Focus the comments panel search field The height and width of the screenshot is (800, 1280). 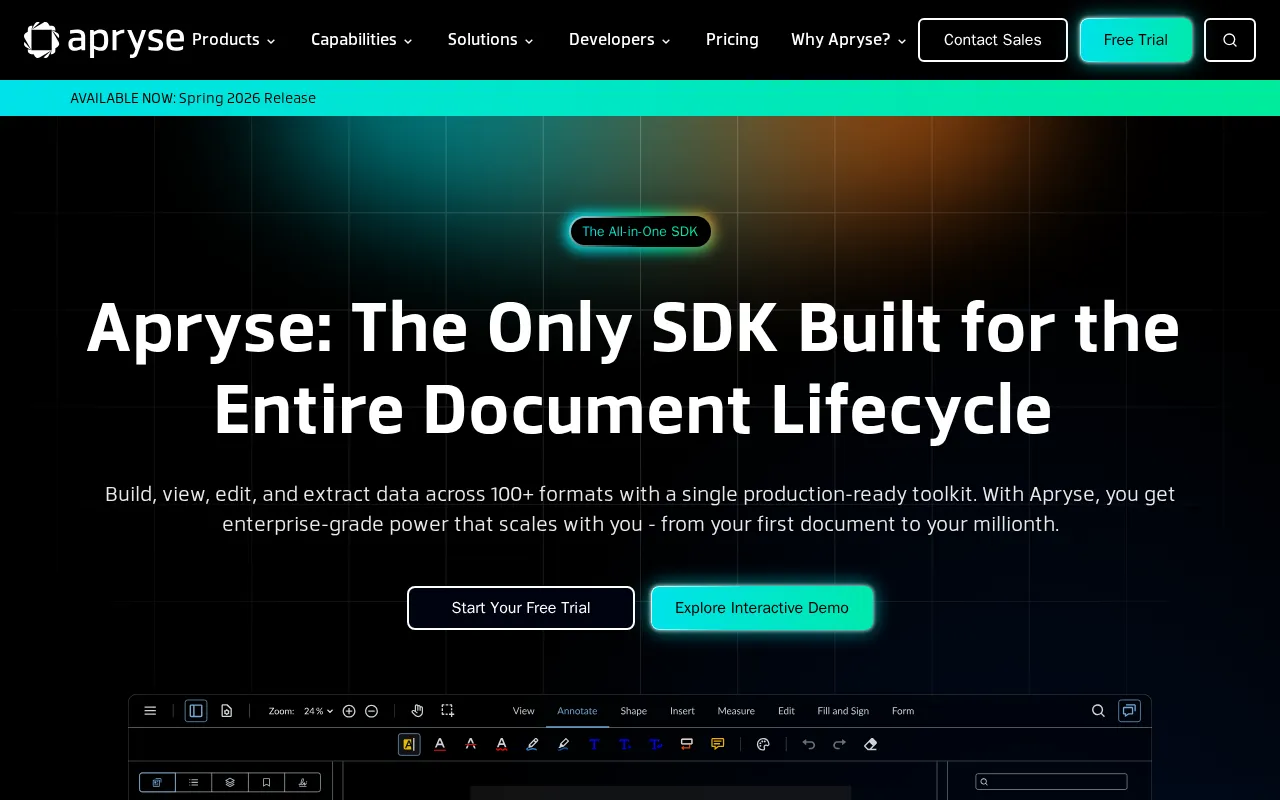[x=1052, y=782]
